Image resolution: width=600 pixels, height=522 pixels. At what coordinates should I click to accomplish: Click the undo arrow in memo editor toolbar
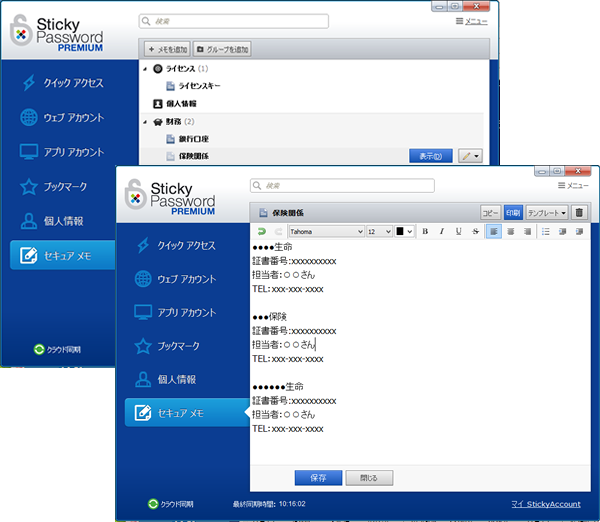click(x=262, y=232)
